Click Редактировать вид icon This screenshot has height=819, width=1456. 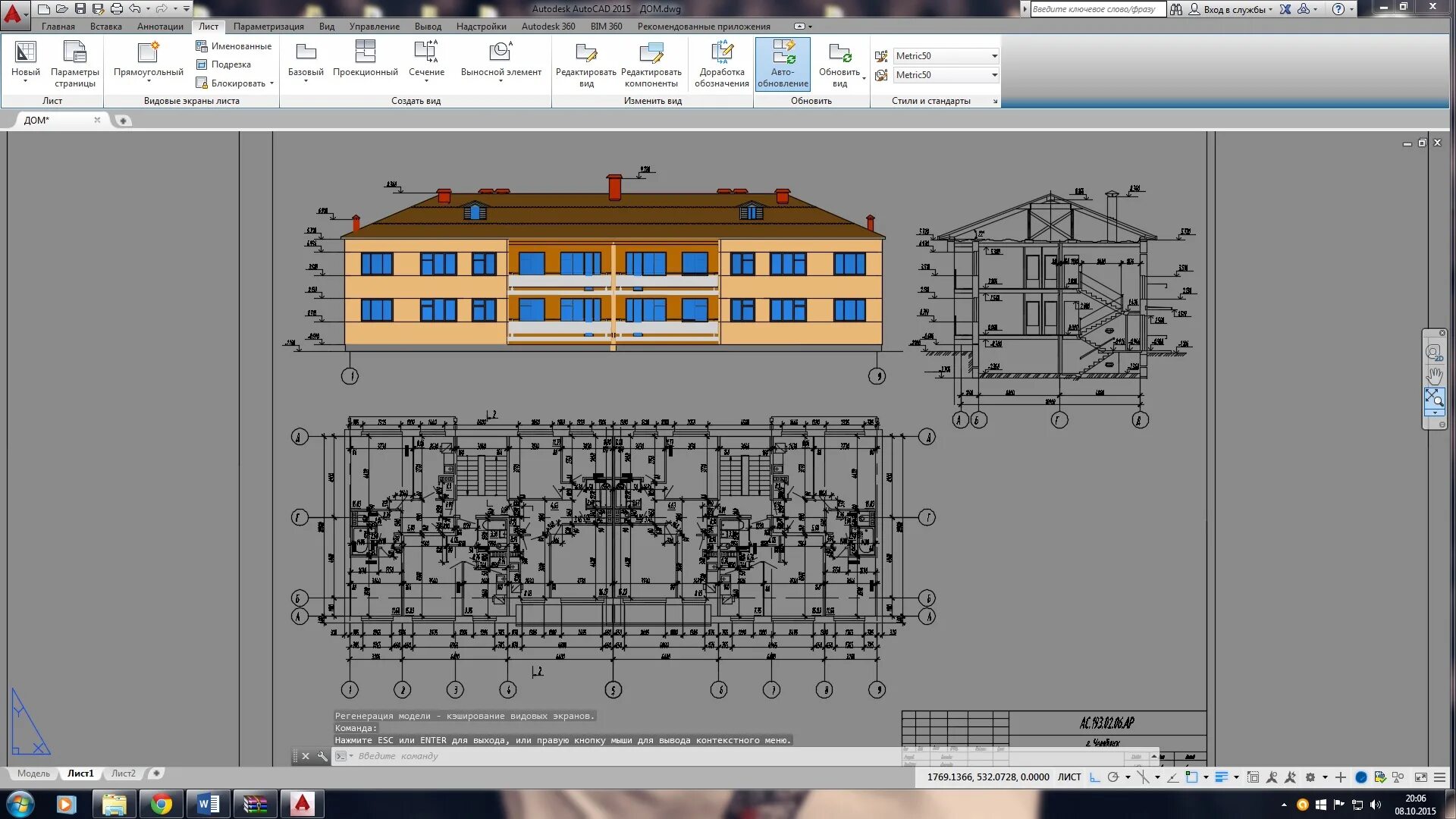point(585,52)
